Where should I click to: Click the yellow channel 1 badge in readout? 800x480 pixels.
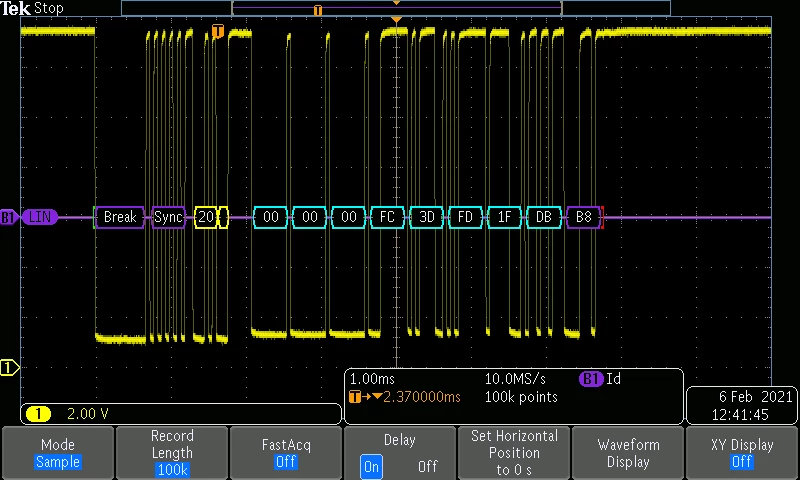coord(38,414)
